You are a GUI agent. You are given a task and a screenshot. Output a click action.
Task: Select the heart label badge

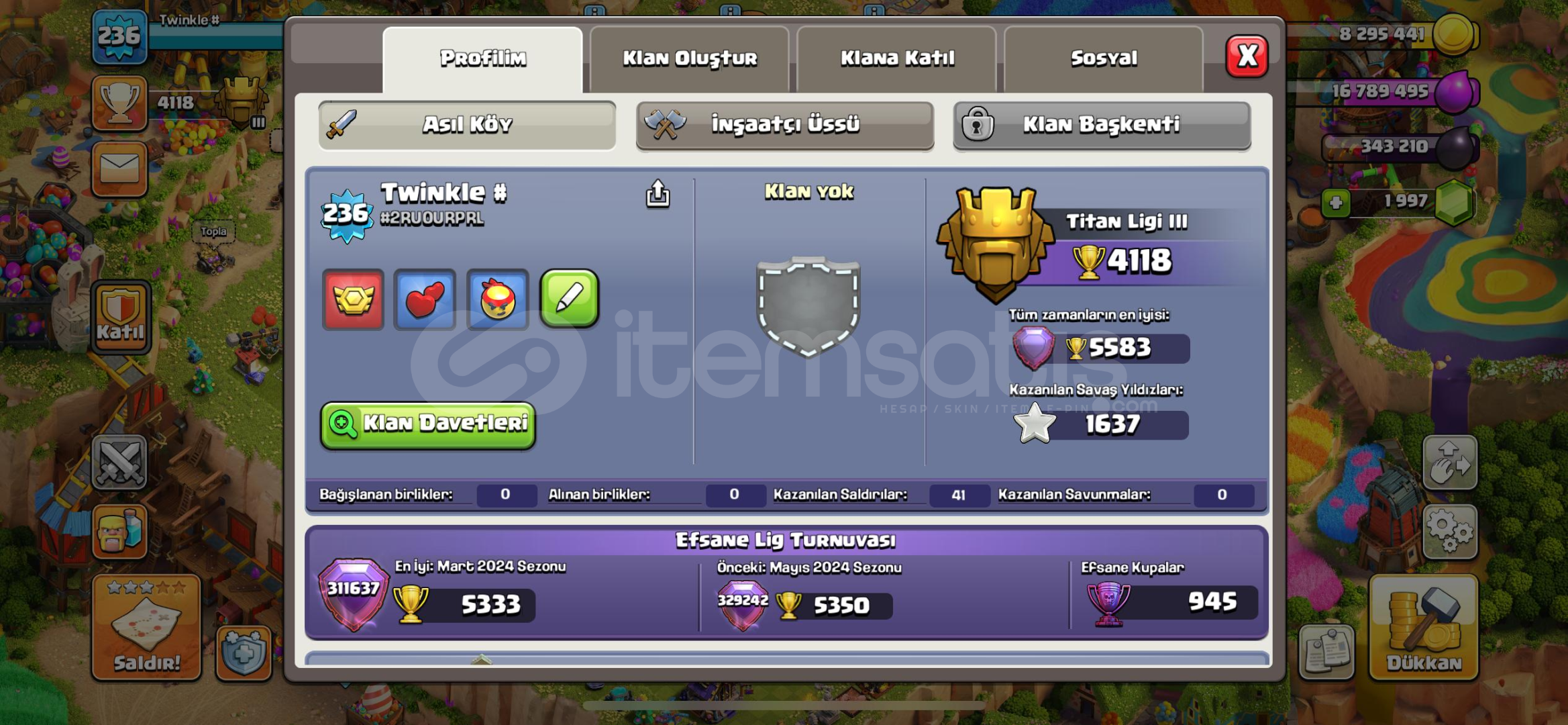coord(425,299)
